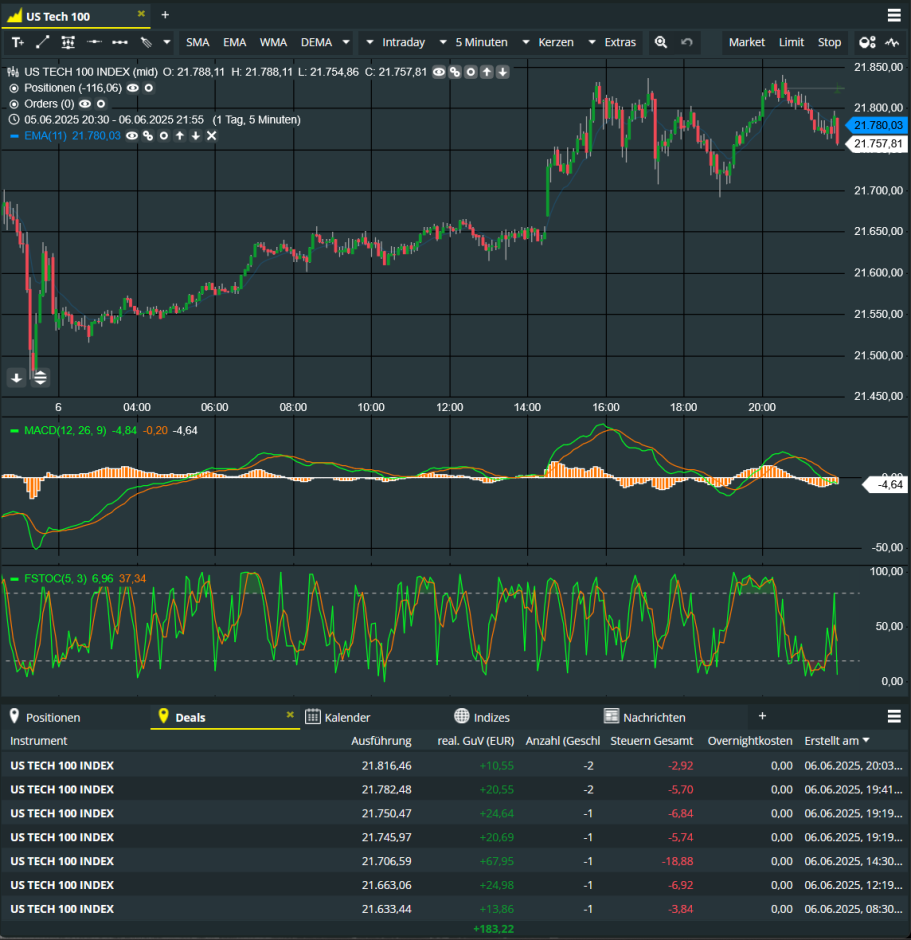Image resolution: width=911 pixels, height=940 pixels.
Task: Place a Market order
Action: (x=747, y=43)
